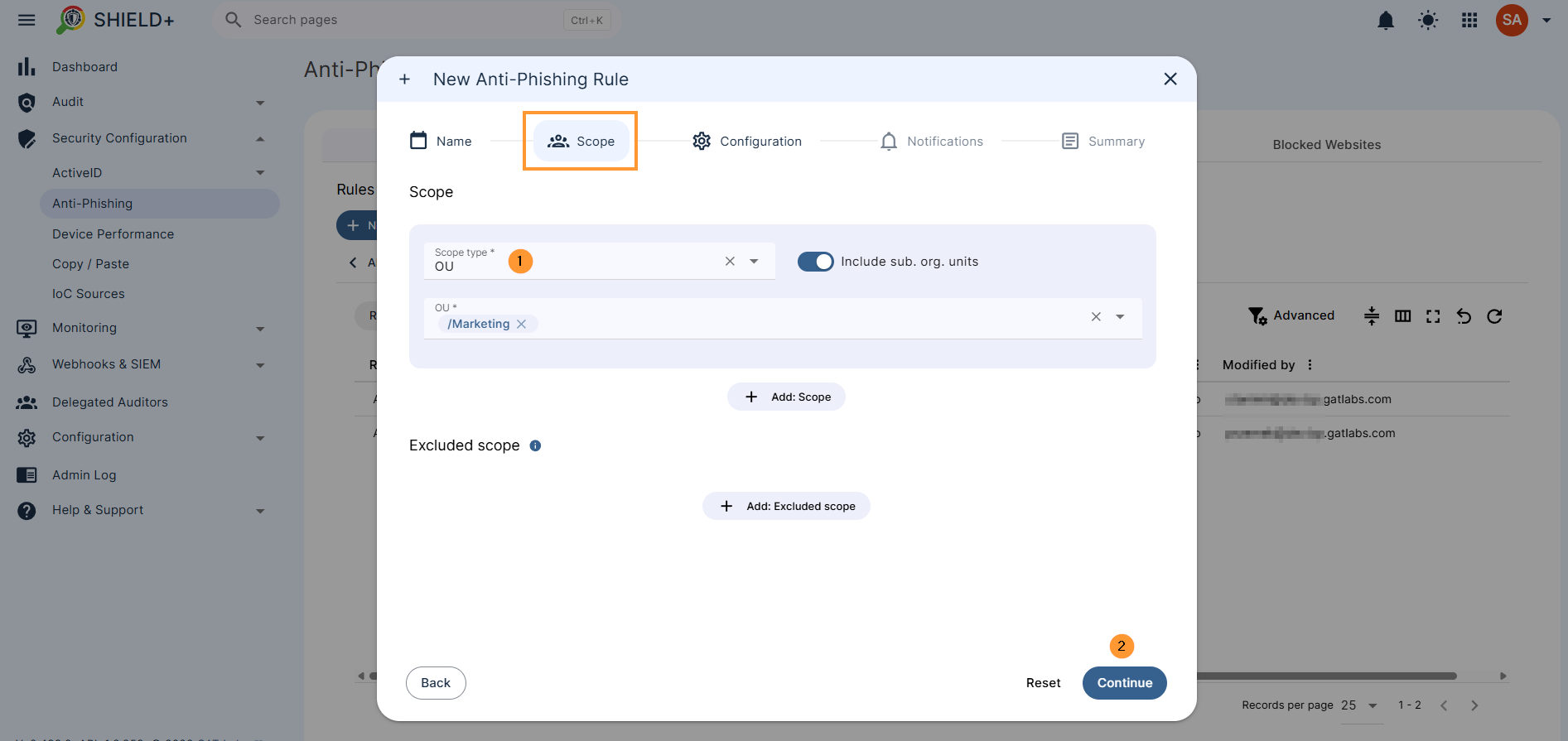Open Advanced filter in the background page

(1291, 315)
